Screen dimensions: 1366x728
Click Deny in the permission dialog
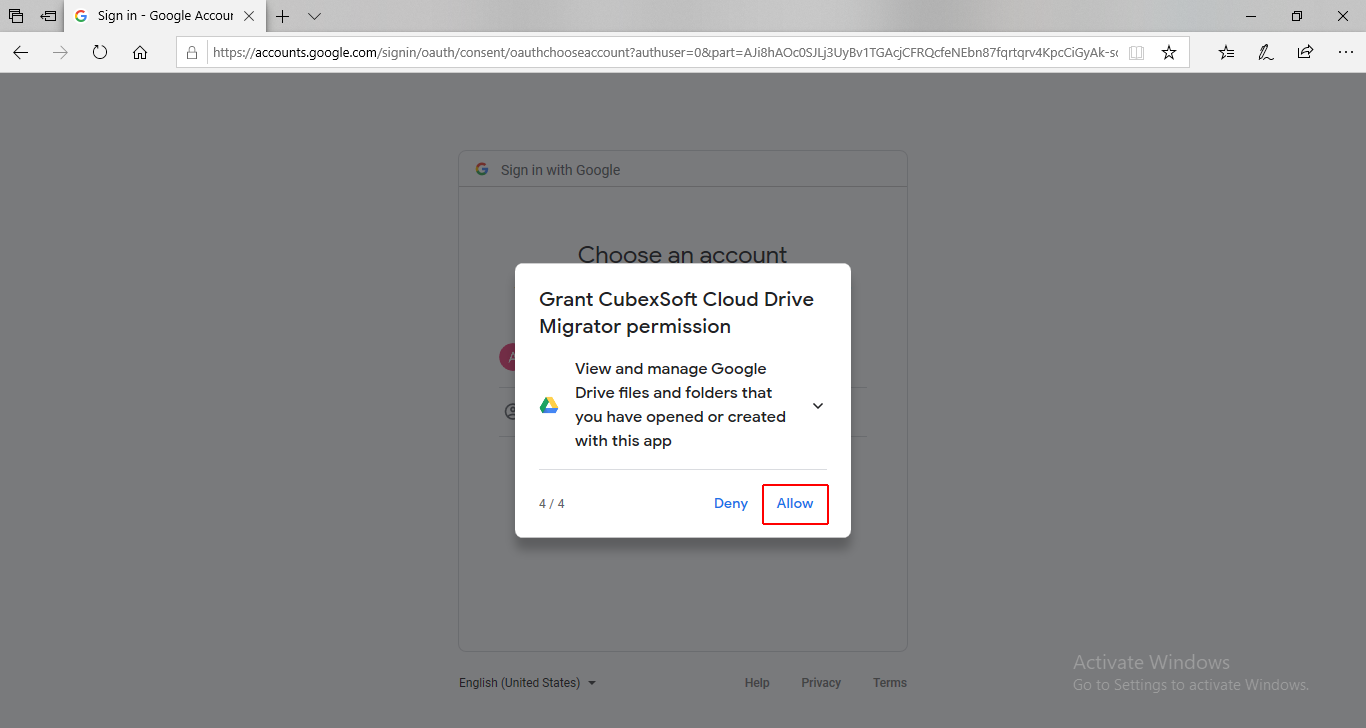point(731,504)
